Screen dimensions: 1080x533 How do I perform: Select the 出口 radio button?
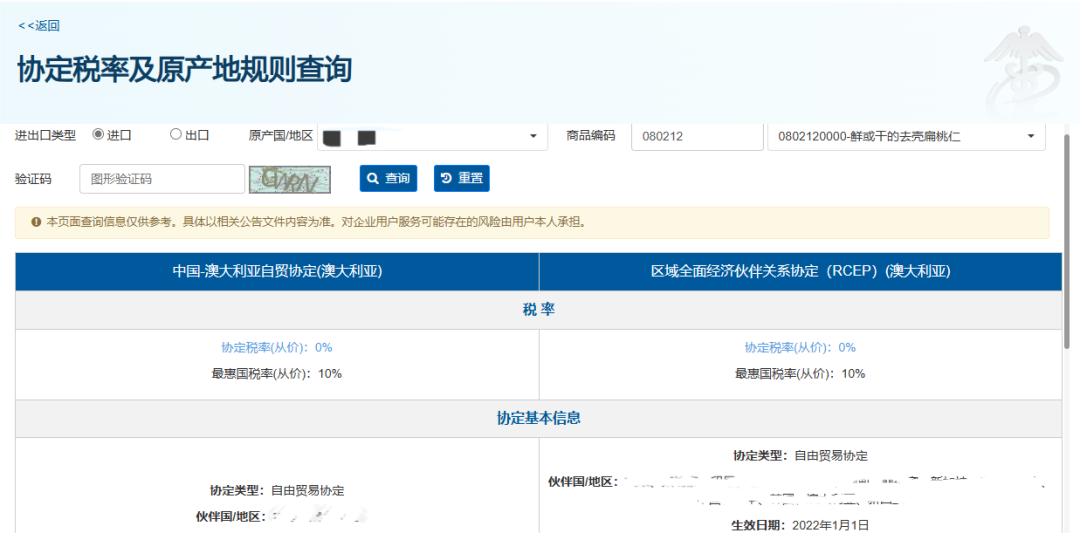[176, 134]
